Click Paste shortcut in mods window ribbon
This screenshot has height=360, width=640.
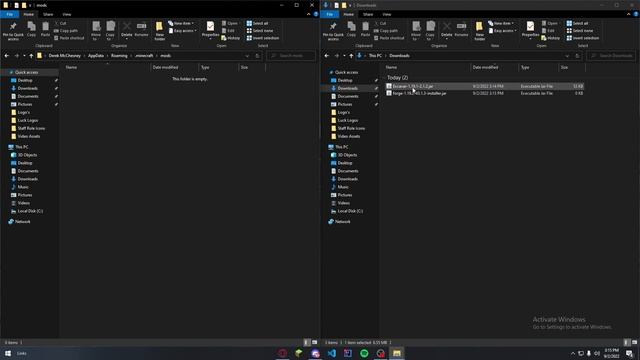click(x=69, y=38)
